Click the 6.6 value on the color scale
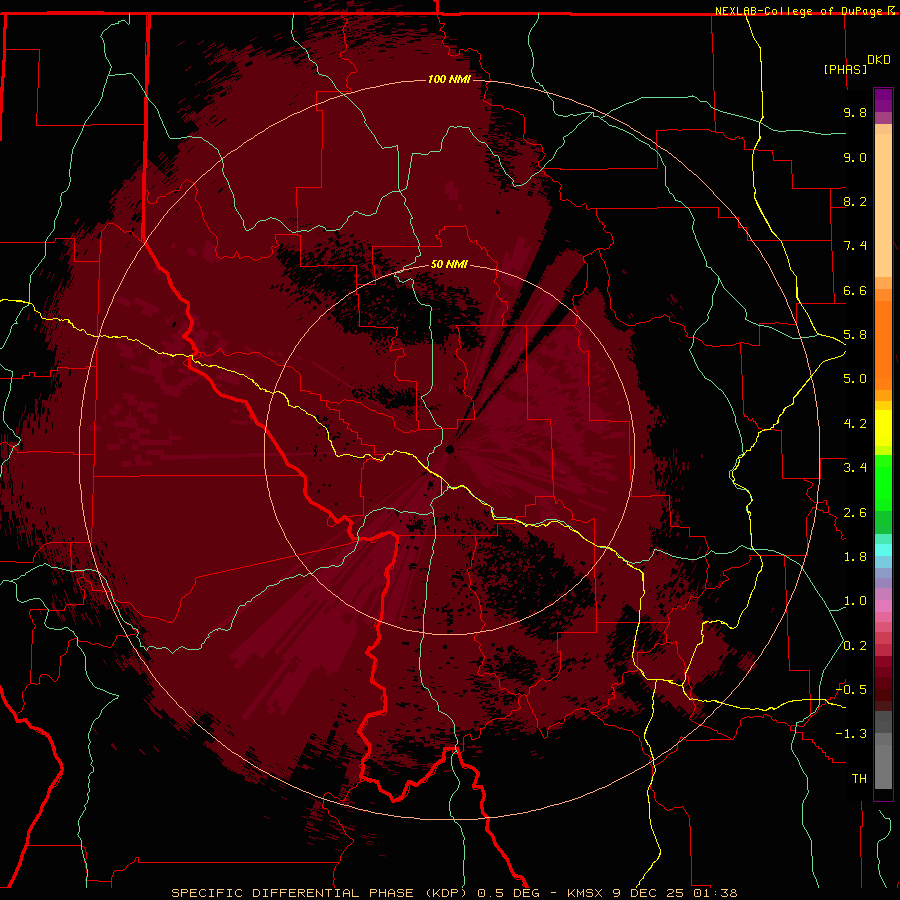Viewport: 900px width, 900px height. coord(855,290)
